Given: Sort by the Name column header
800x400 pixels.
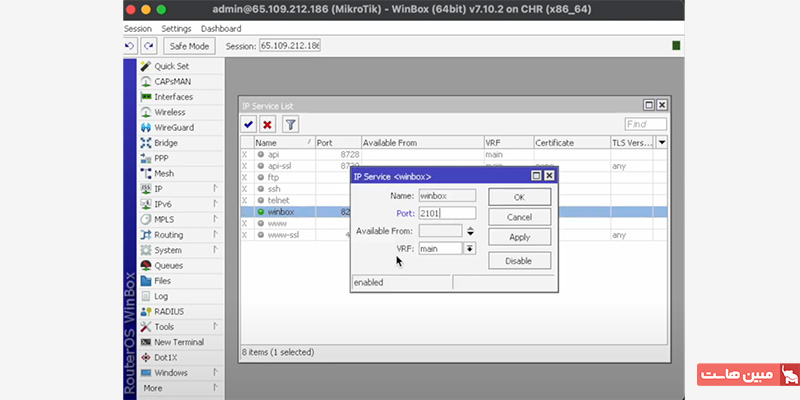Looking at the screenshot, I should (x=284, y=143).
